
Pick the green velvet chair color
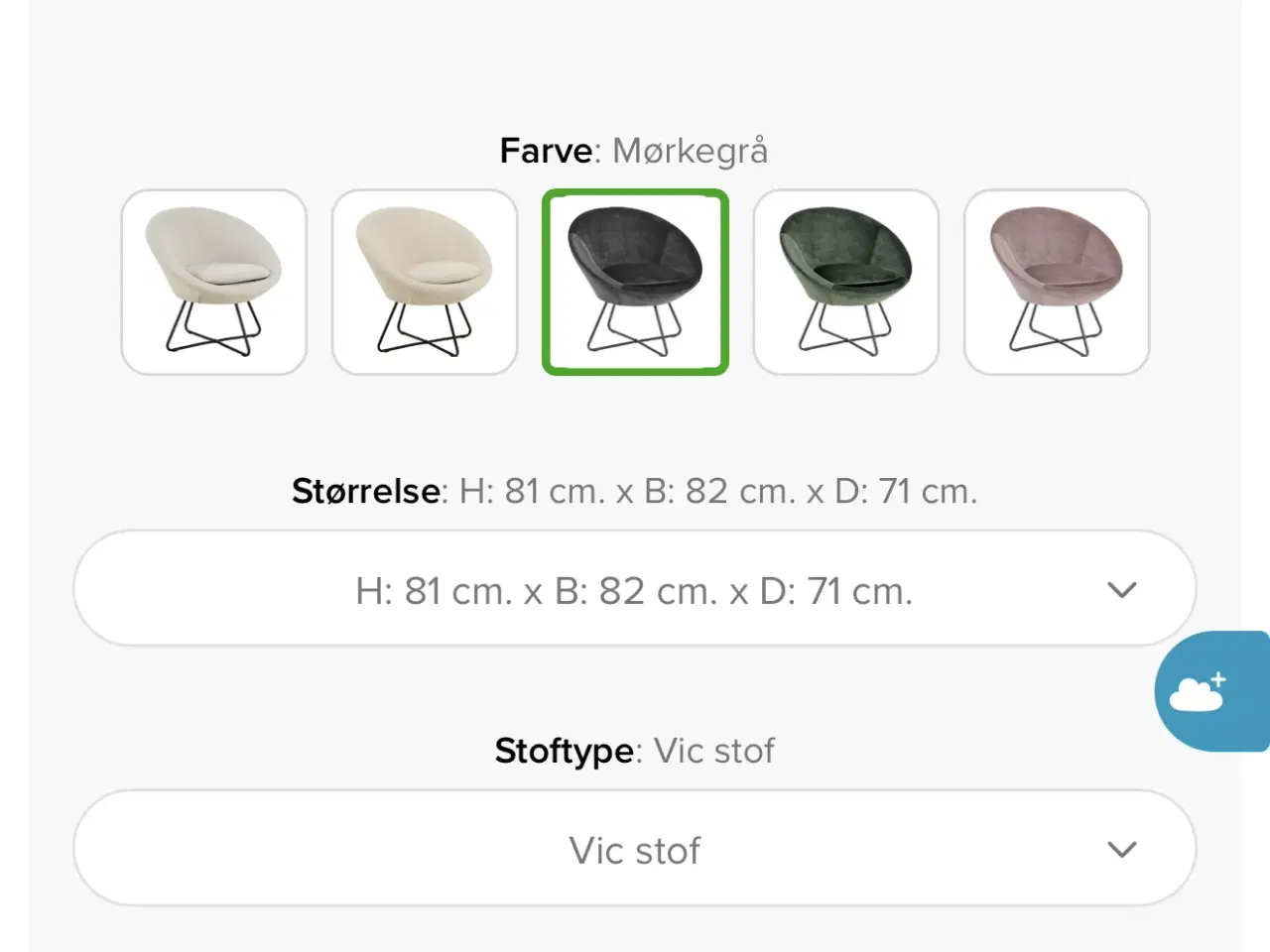[x=845, y=283]
